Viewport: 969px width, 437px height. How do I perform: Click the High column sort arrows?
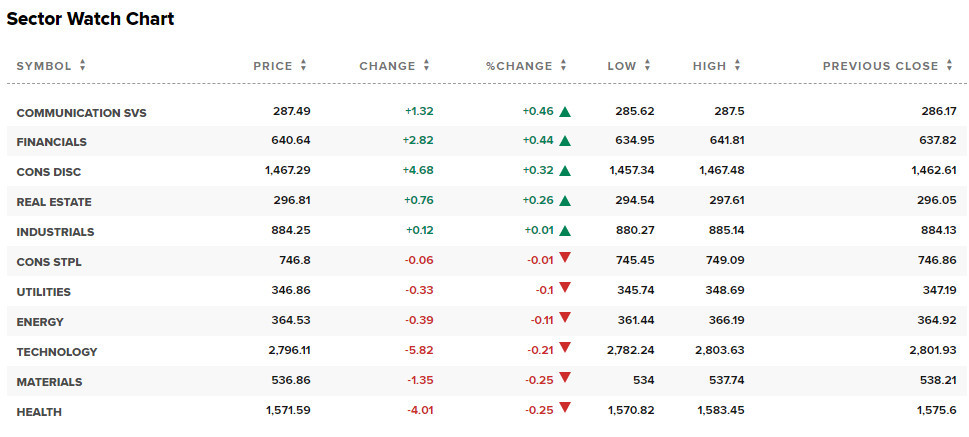point(737,66)
